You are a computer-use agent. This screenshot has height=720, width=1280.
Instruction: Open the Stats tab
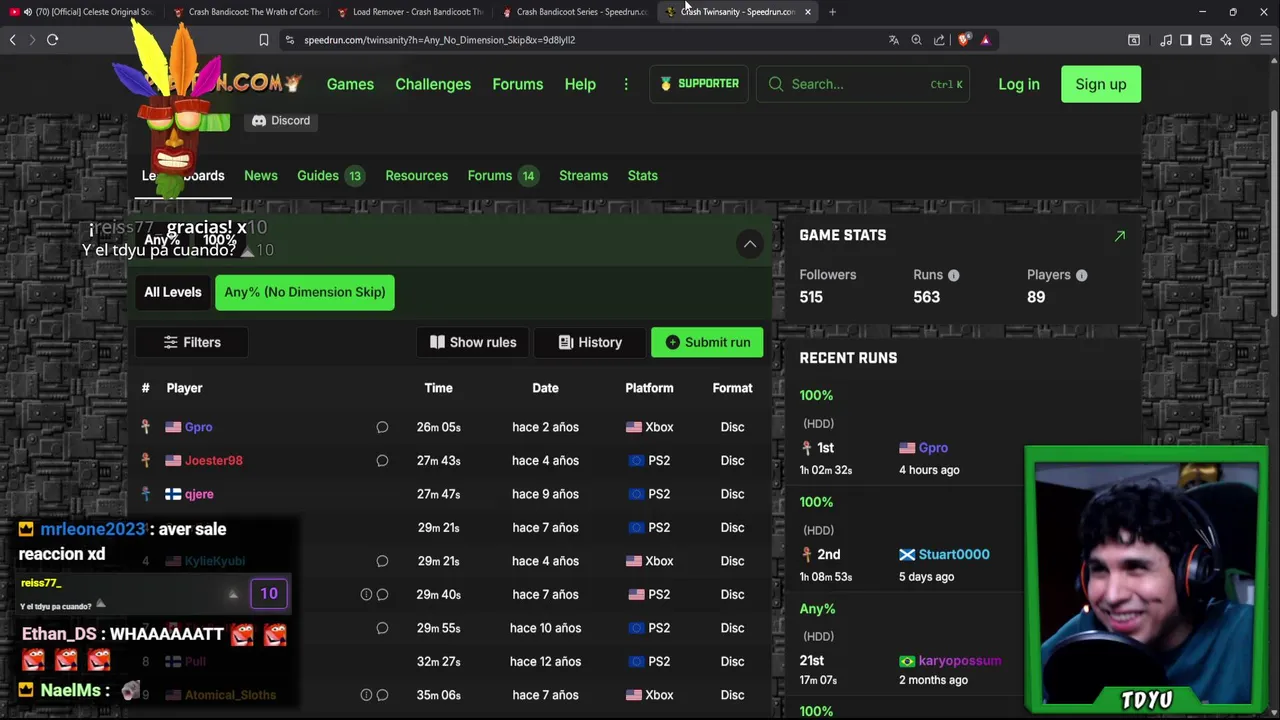coord(642,176)
